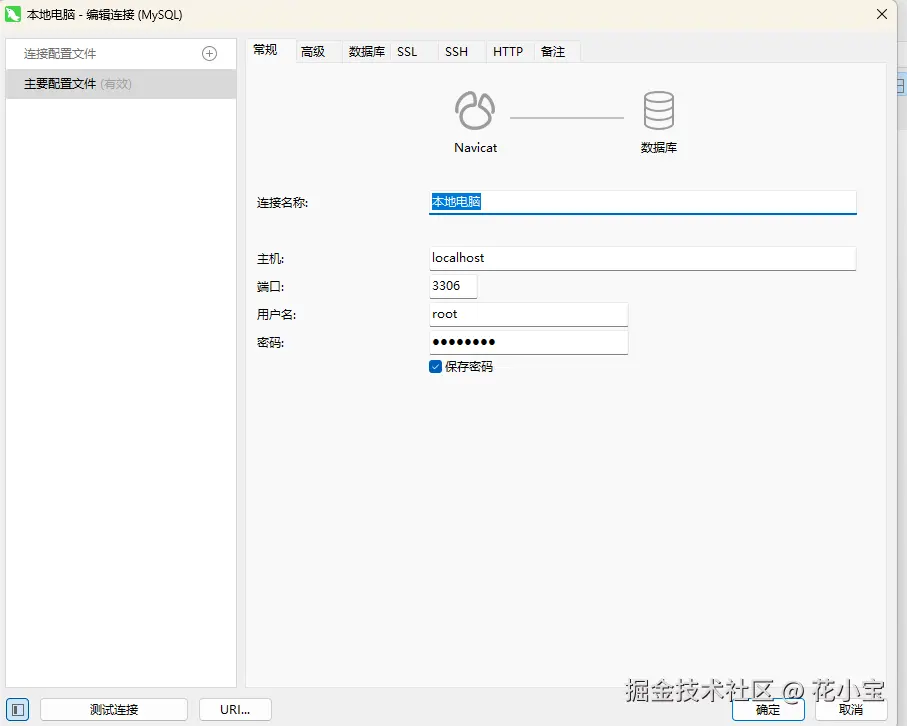Open the 数据库 tab
The width and height of the screenshot is (907, 726).
pos(367,52)
